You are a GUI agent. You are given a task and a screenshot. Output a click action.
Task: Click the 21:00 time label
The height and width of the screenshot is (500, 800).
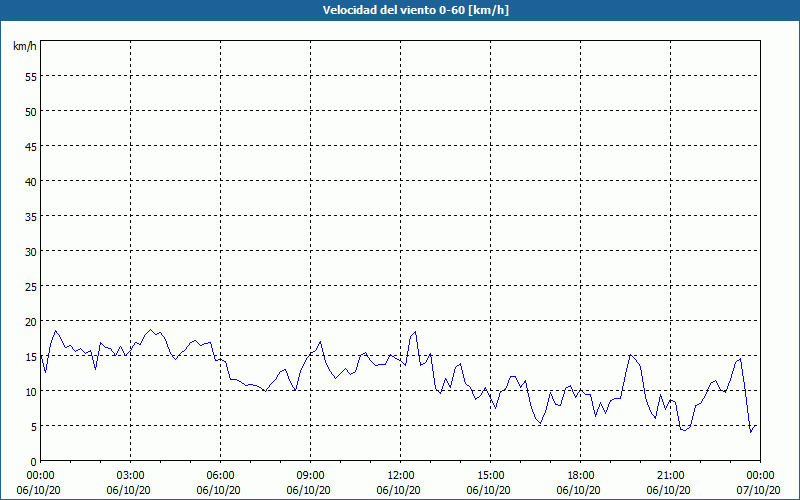point(670,476)
